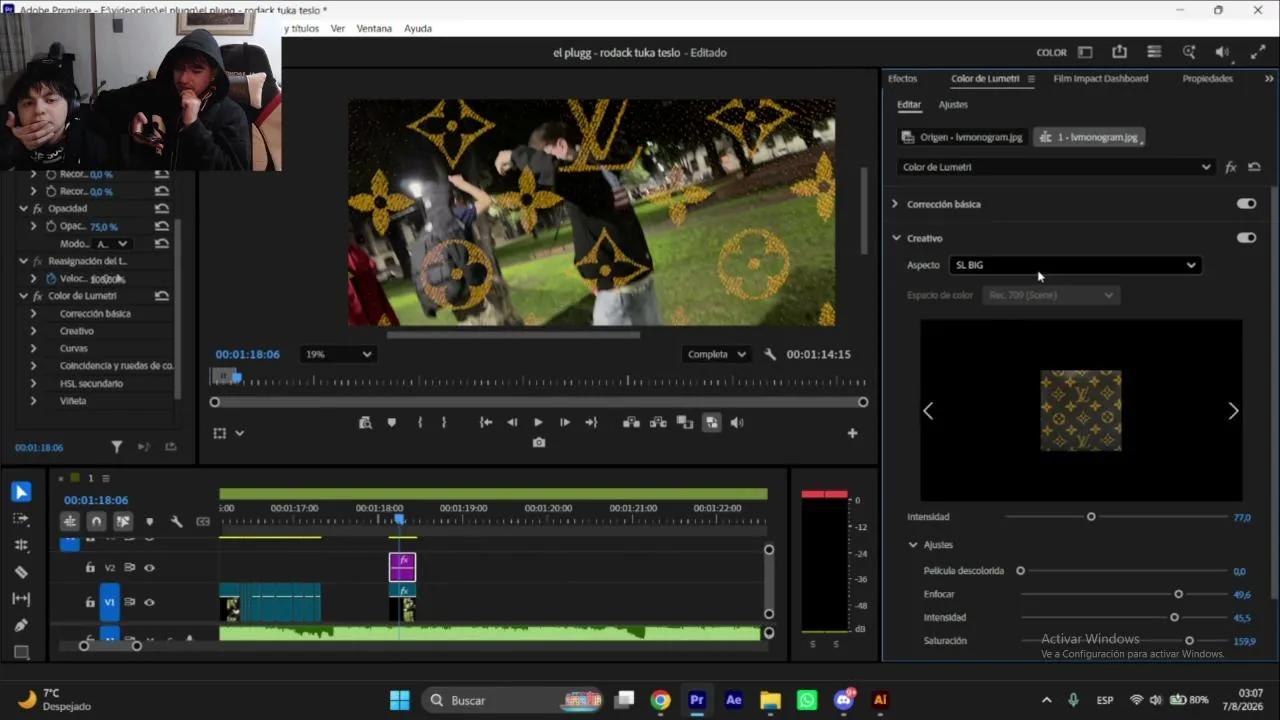Open the Completa playback resolution dropdown
The width and height of the screenshot is (1280, 720).
tap(716, 354)
